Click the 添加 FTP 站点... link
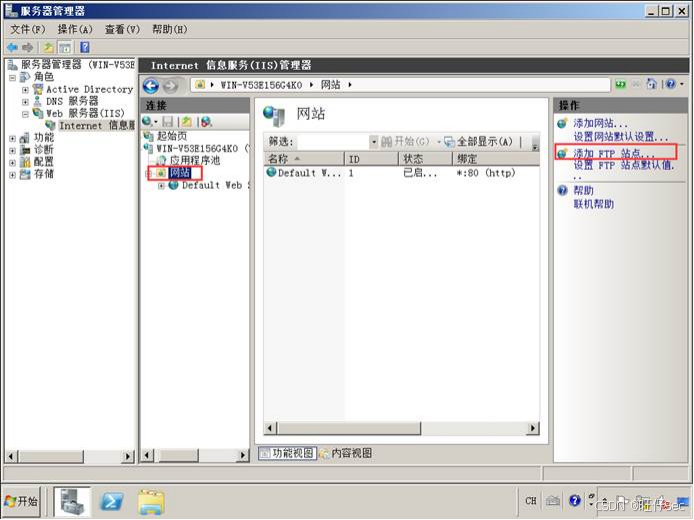Image resolution: width=694 pixels, height=520 pixels. tap(614, 154)
